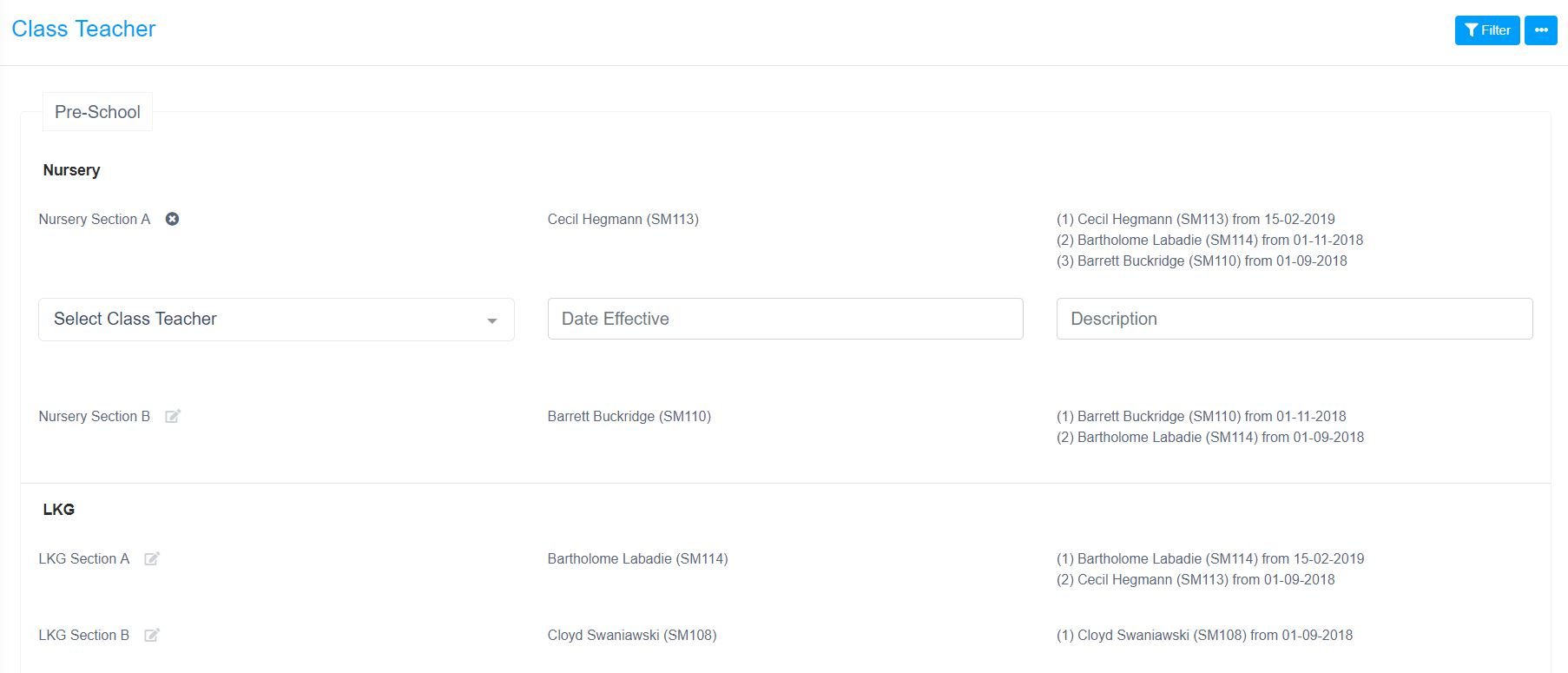Open the more options ellipsis menu
1568x673 pixels.
coord(1541,30)
